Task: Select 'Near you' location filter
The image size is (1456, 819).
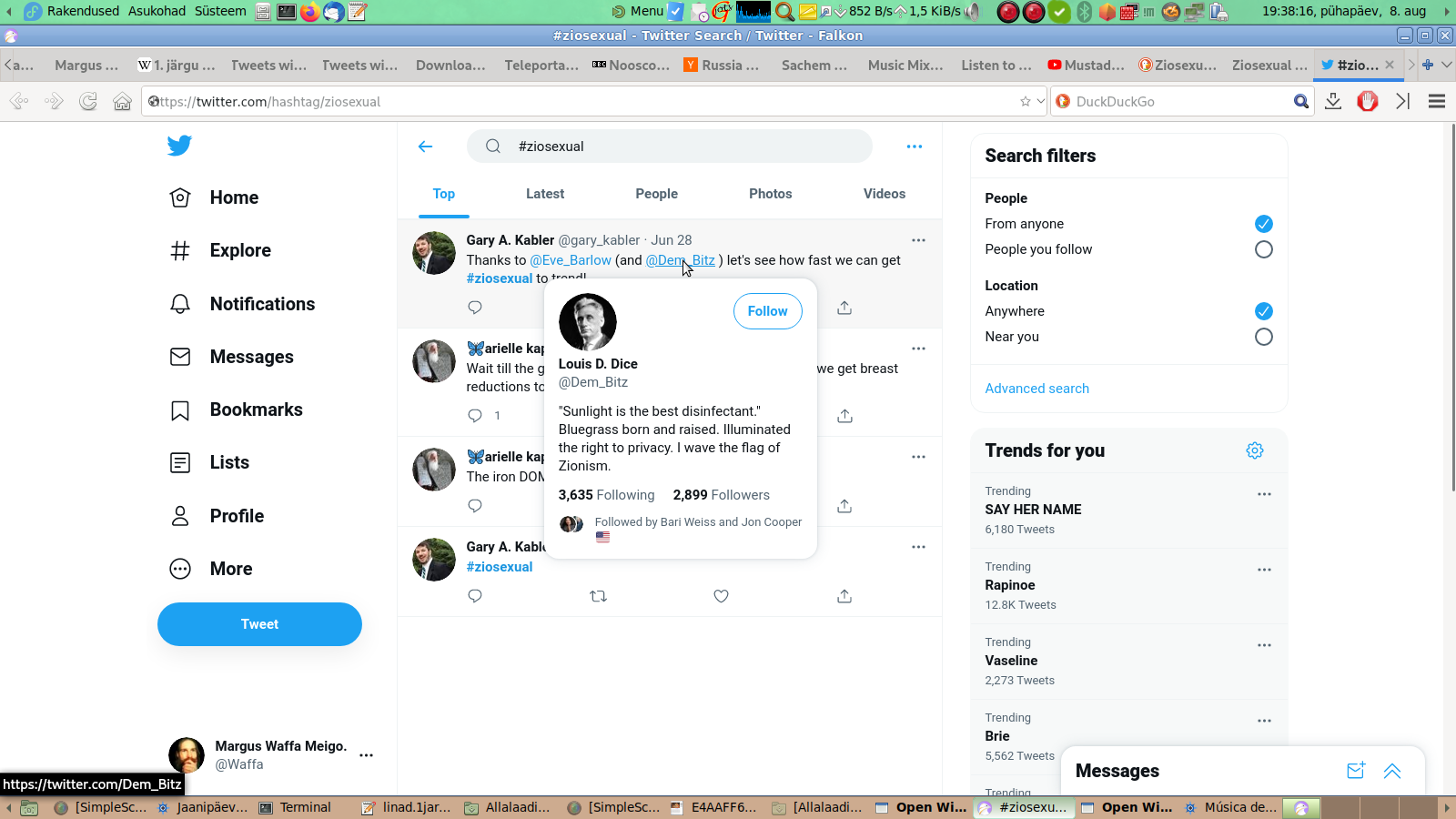Action: (1264, 337)
